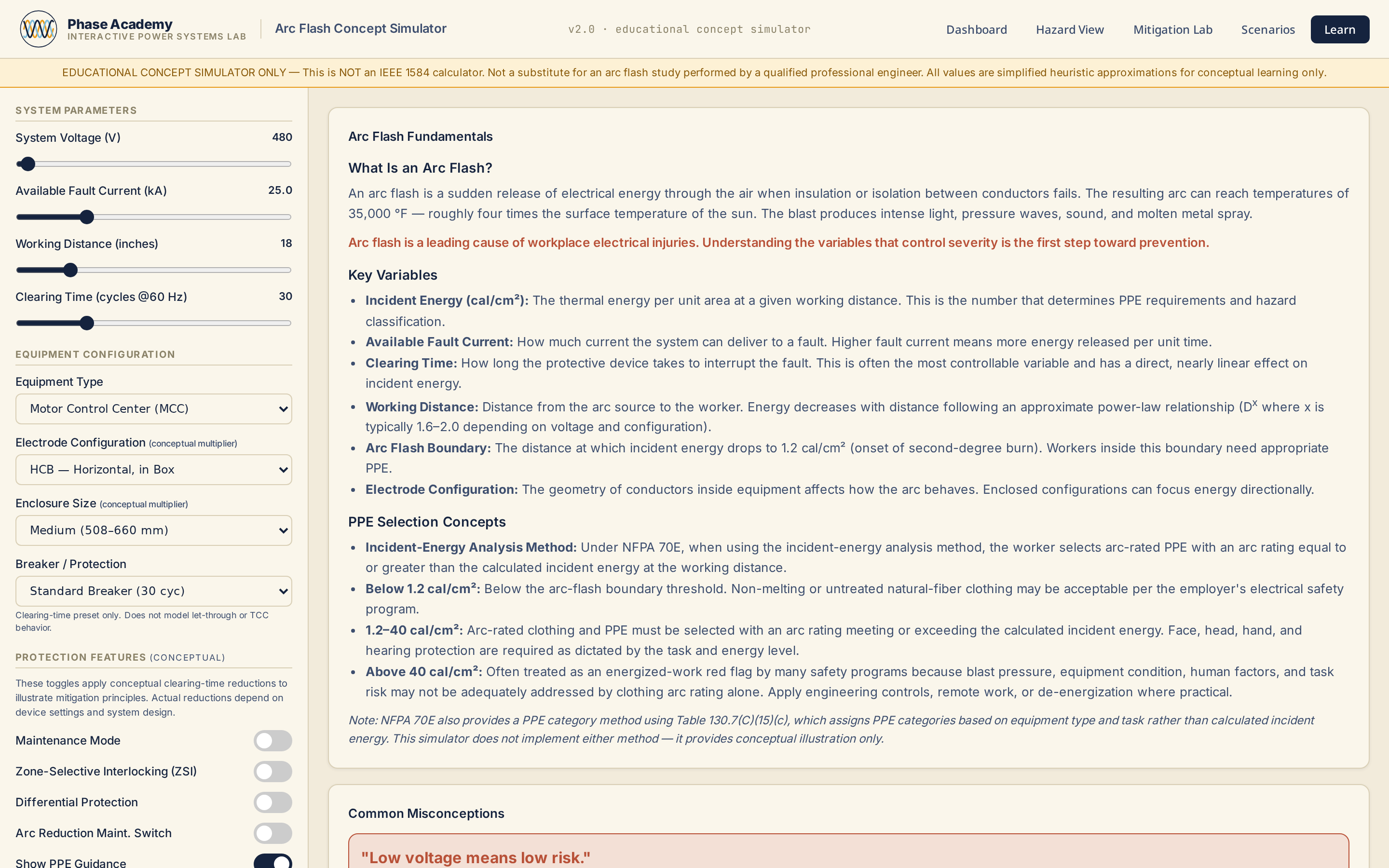Click the 'SYSTEM PARAMETERS' section label
This screenshot has height=868, width=1389.
click(76, 110)
